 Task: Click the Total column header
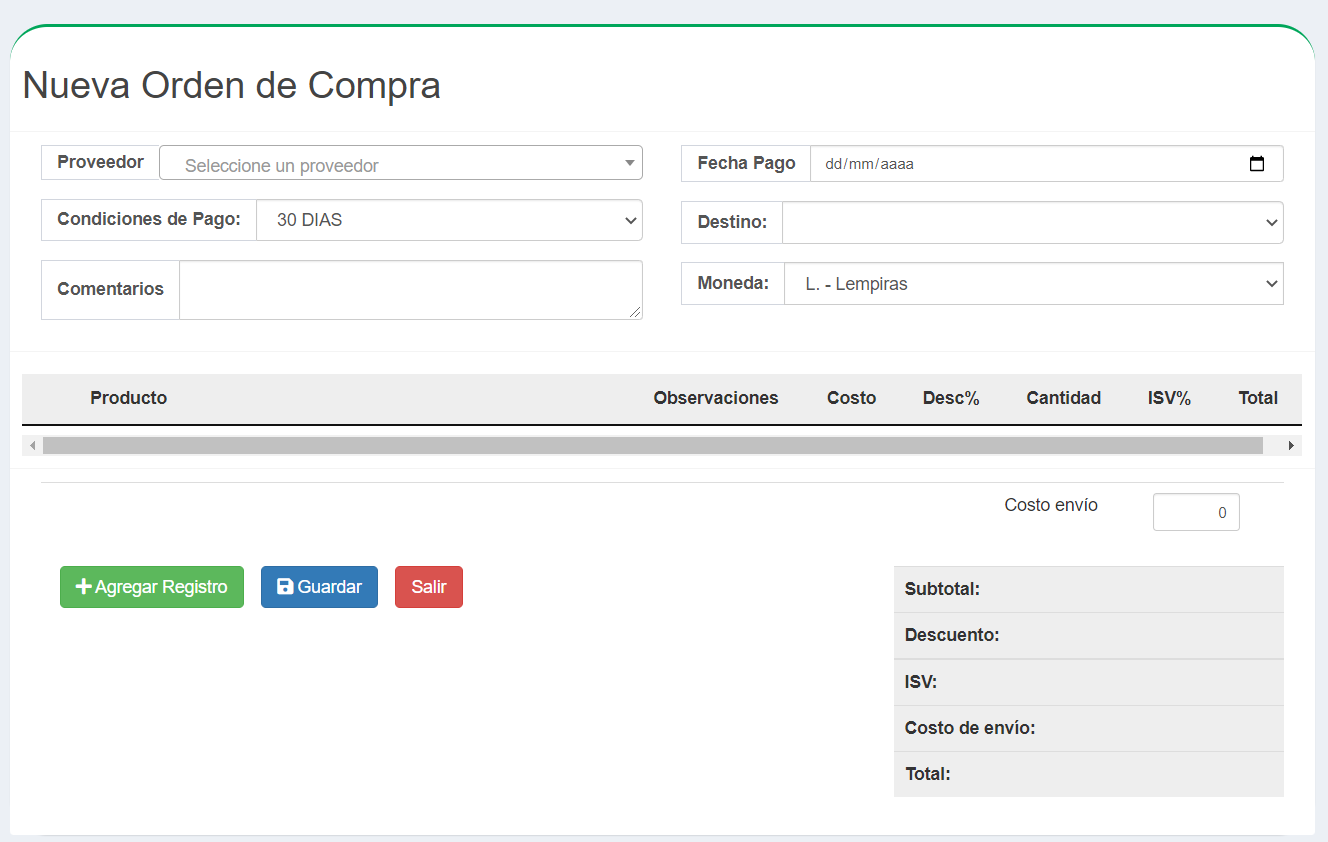[1257, 398]
